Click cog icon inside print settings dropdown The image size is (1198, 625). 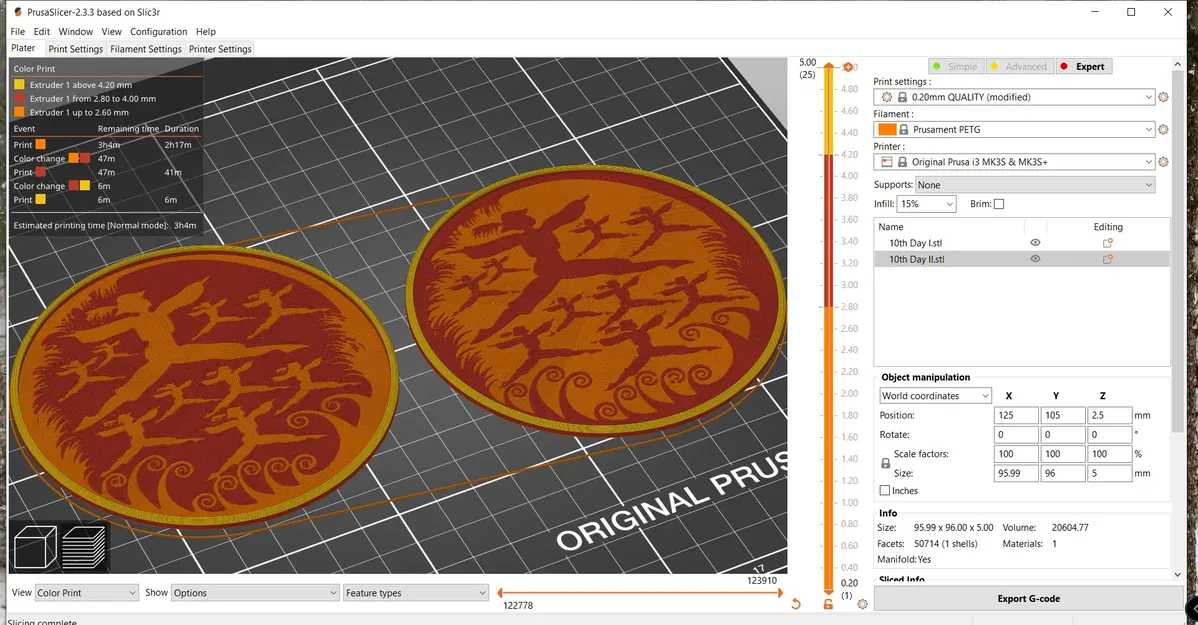886,97
